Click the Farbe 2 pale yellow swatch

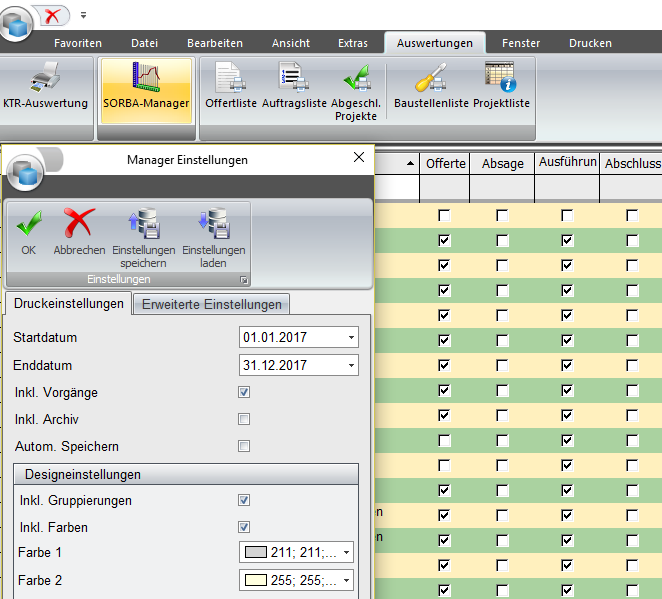click(256, 580)
